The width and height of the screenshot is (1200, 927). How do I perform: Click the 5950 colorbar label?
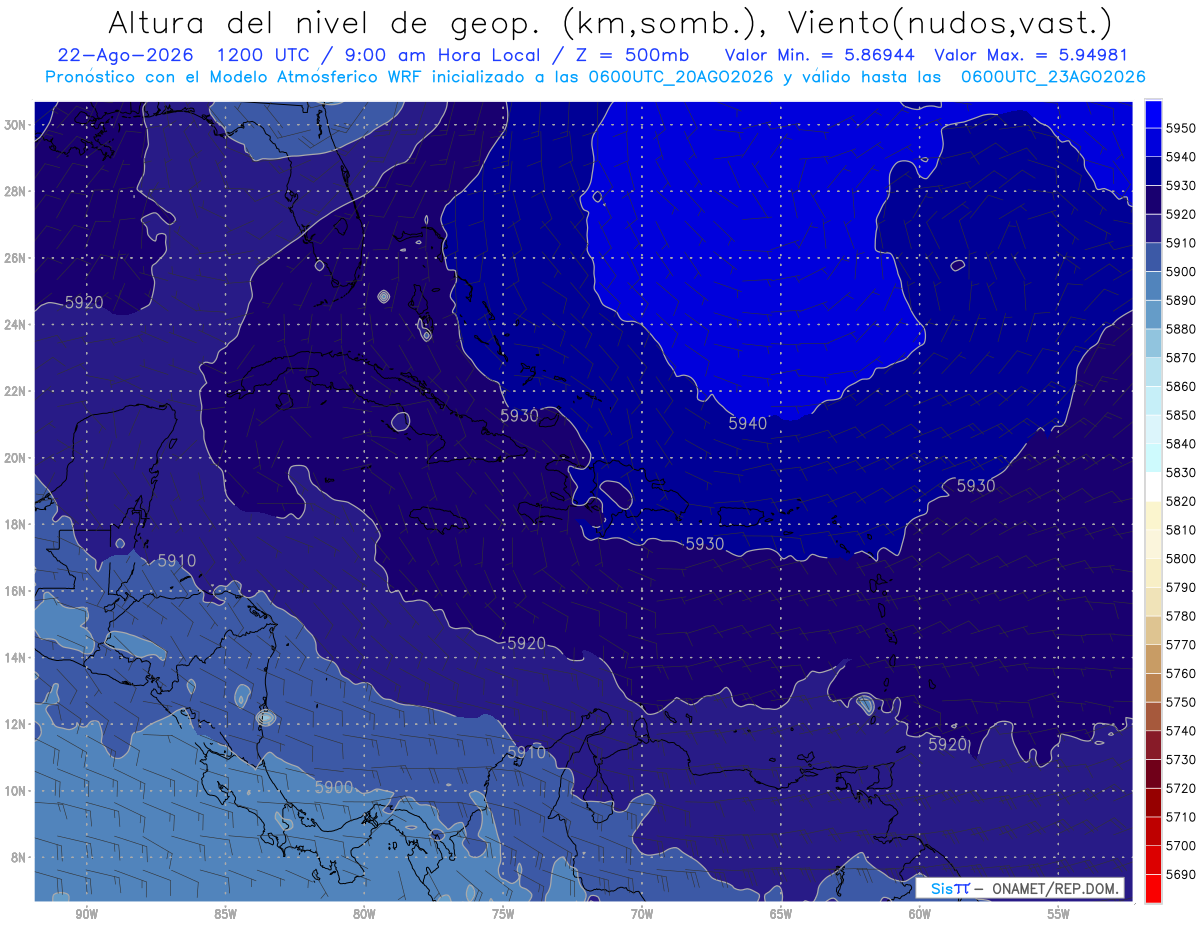1180,128
